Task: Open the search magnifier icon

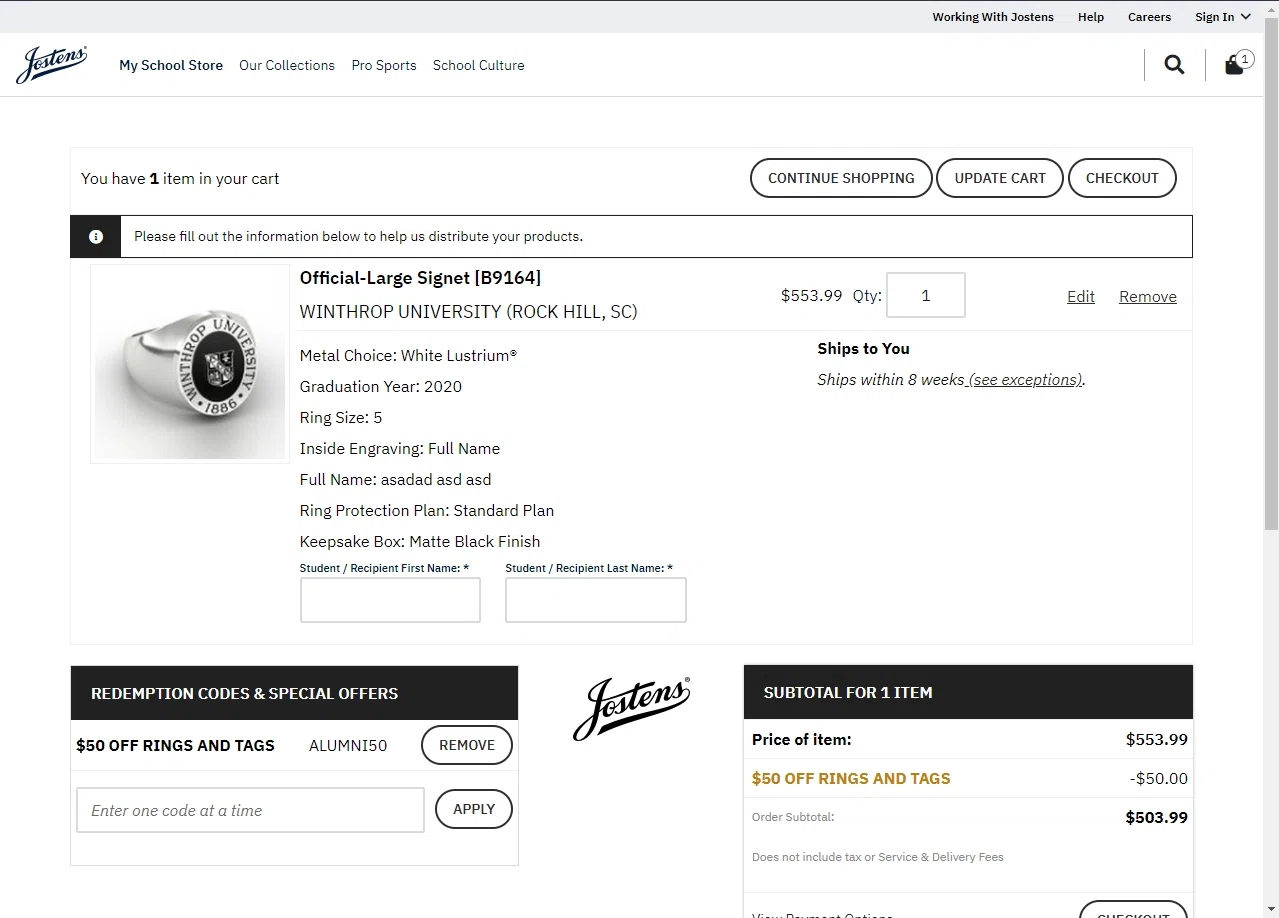Action: pos(1174,65)
